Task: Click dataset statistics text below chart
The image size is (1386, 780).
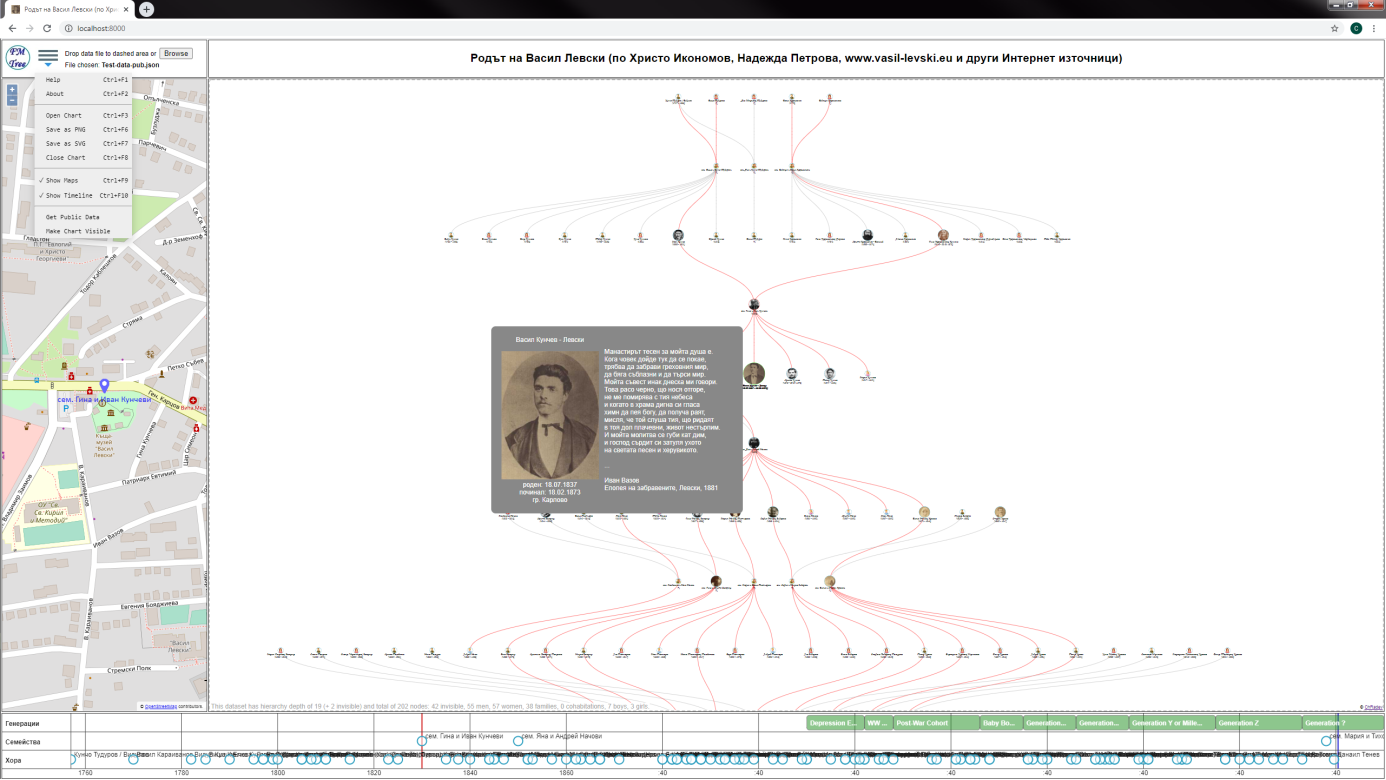Action: [431, 706]
